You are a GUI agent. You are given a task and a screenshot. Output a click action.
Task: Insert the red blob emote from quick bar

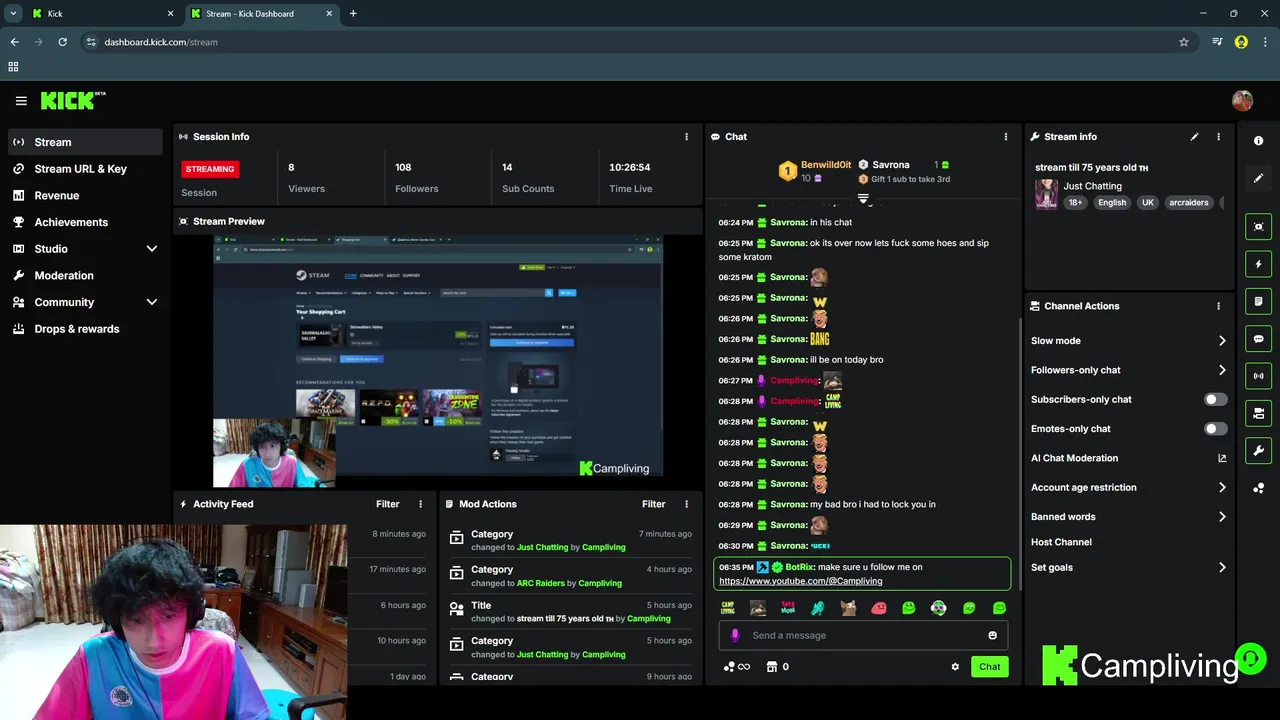pos(878,608)
